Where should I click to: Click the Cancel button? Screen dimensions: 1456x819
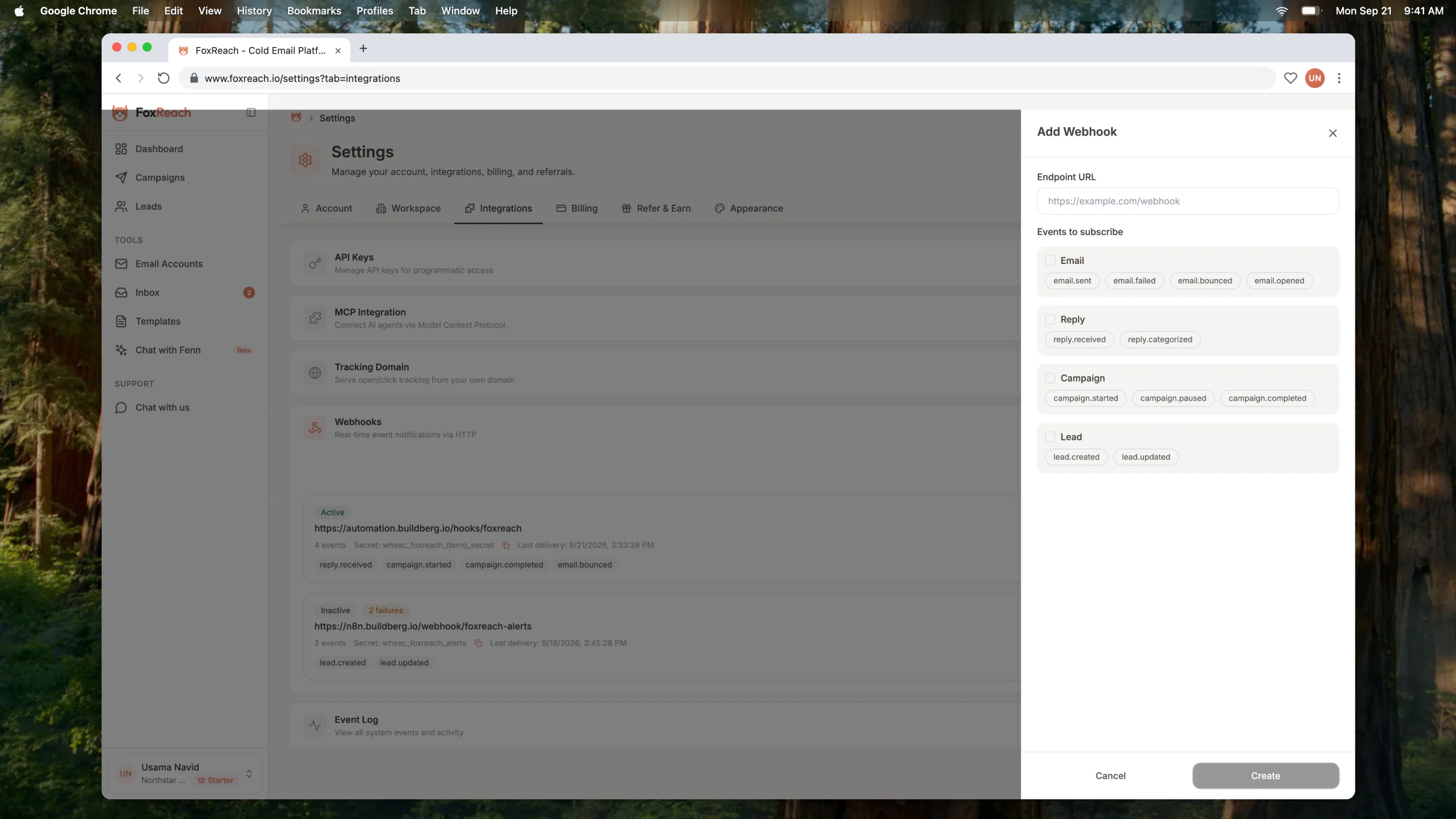(1110, 776)
